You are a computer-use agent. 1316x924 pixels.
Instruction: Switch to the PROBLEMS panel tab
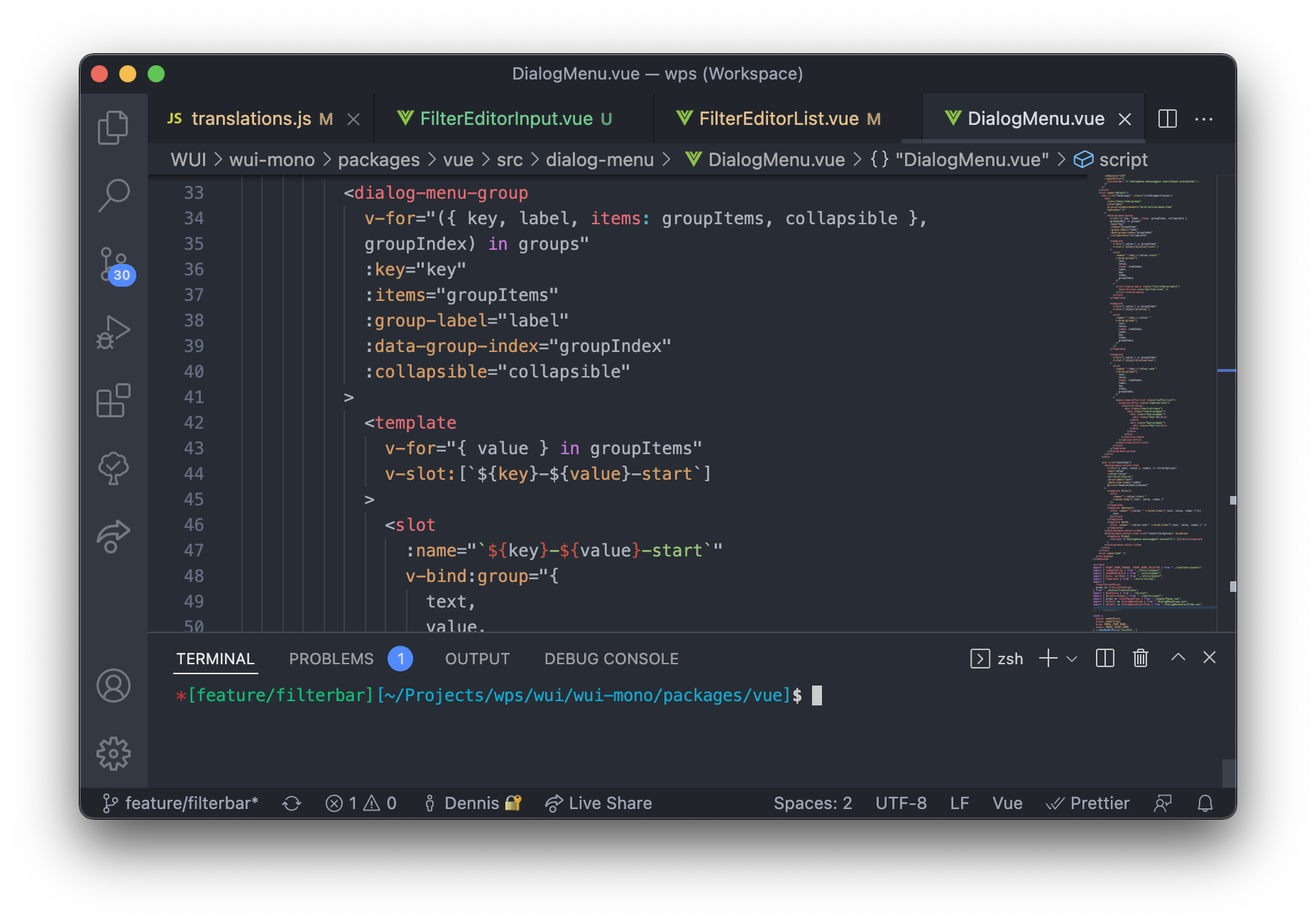click(x=331, y=659)
